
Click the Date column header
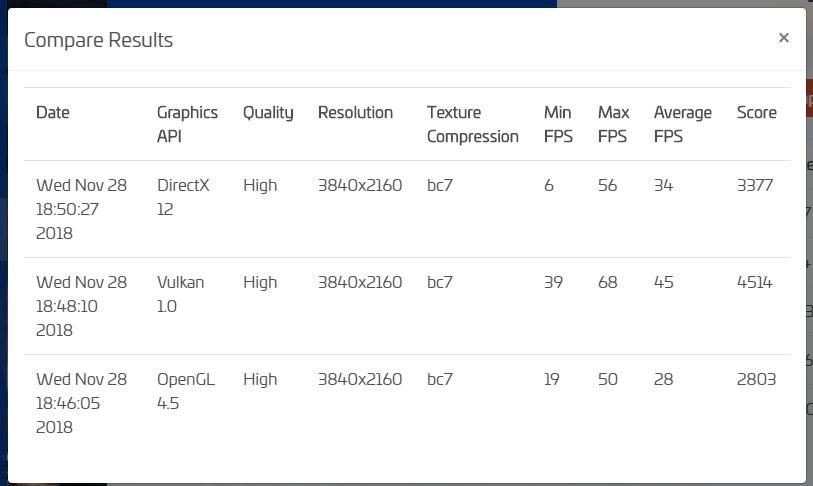click(x=53, y=113)
